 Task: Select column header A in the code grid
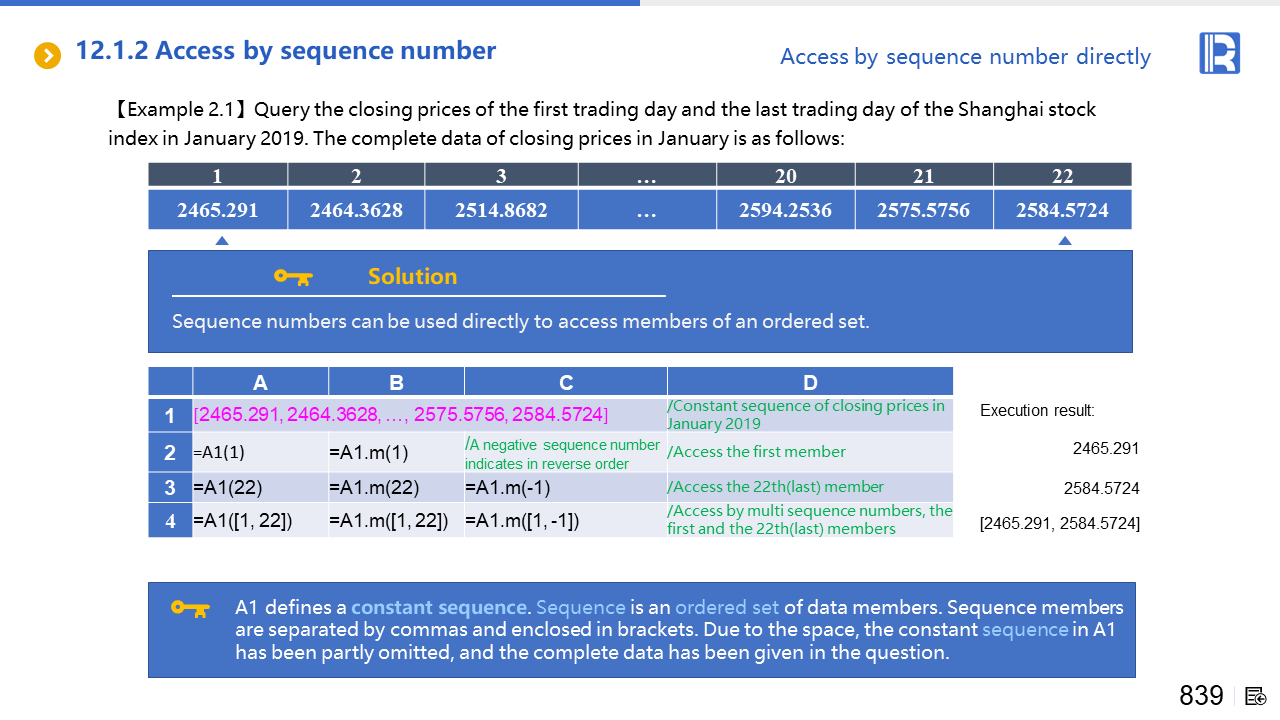pos(260,382)
